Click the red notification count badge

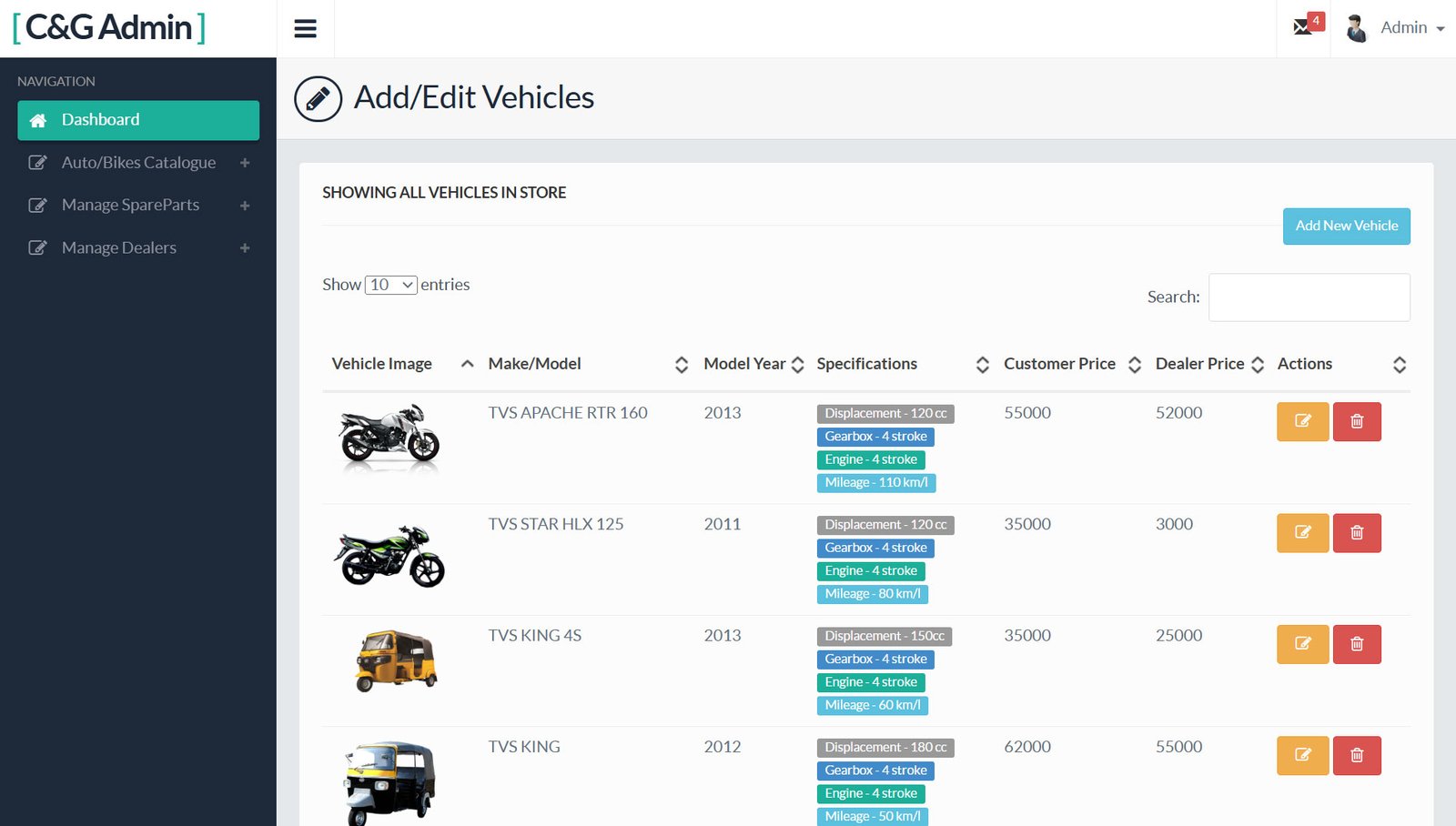1316,20
